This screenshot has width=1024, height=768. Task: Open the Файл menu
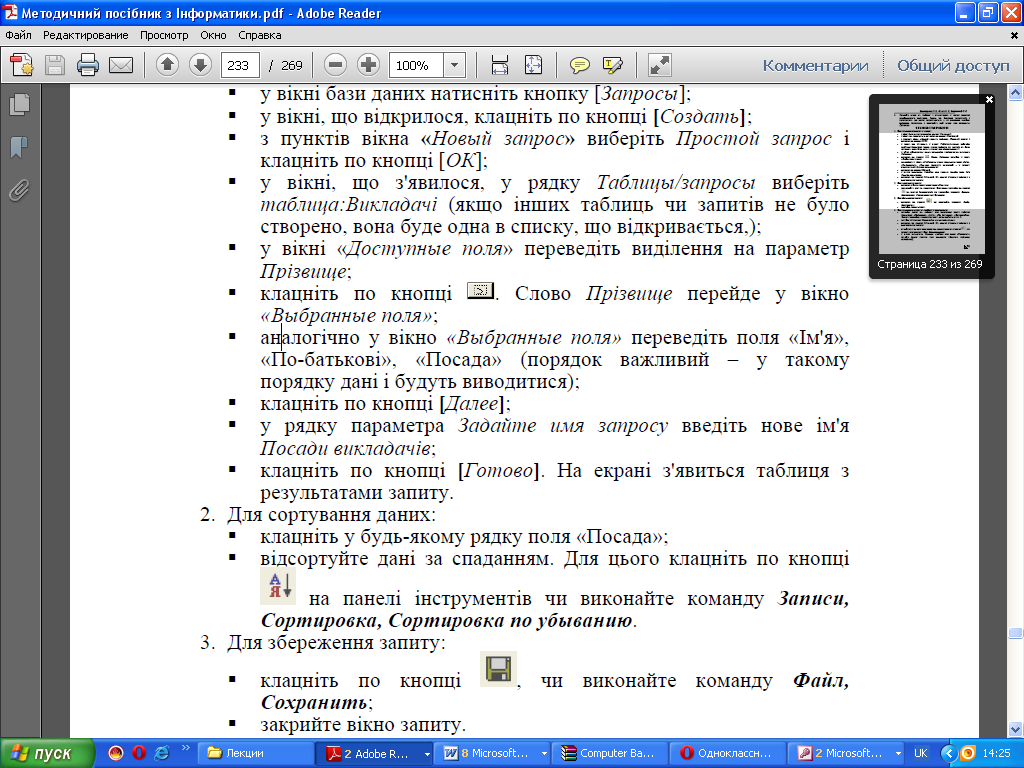point(18,35)
